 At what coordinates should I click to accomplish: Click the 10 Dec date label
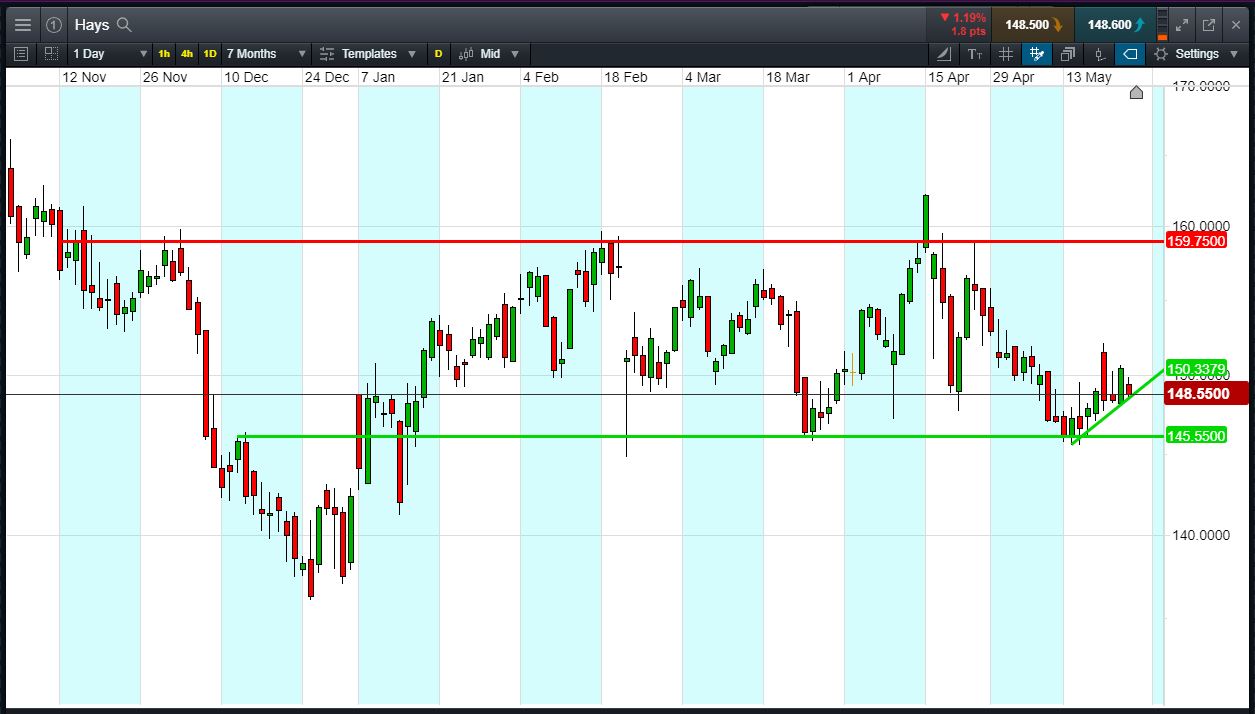(246, 77)
